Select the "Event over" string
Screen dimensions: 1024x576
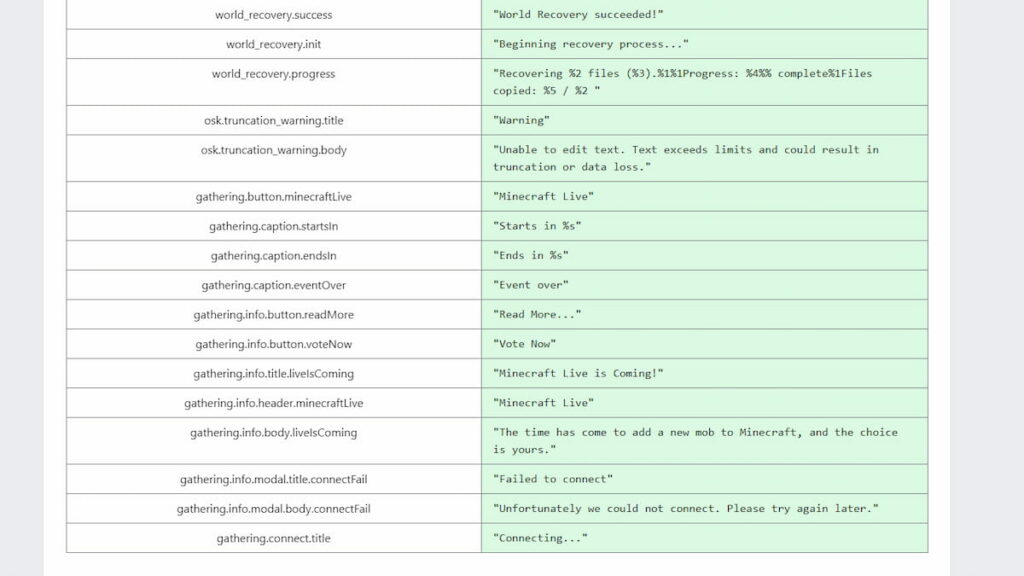click(531, 285)
